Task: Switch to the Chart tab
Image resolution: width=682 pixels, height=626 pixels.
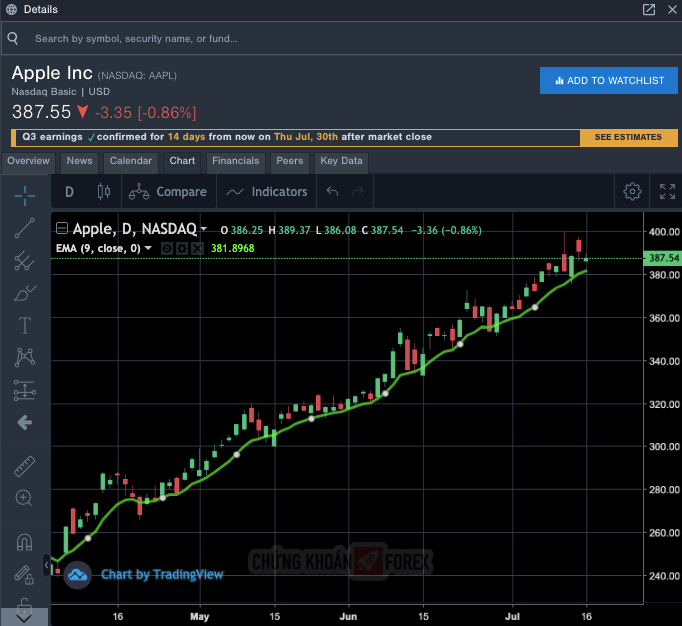Action: coord(182,161)
